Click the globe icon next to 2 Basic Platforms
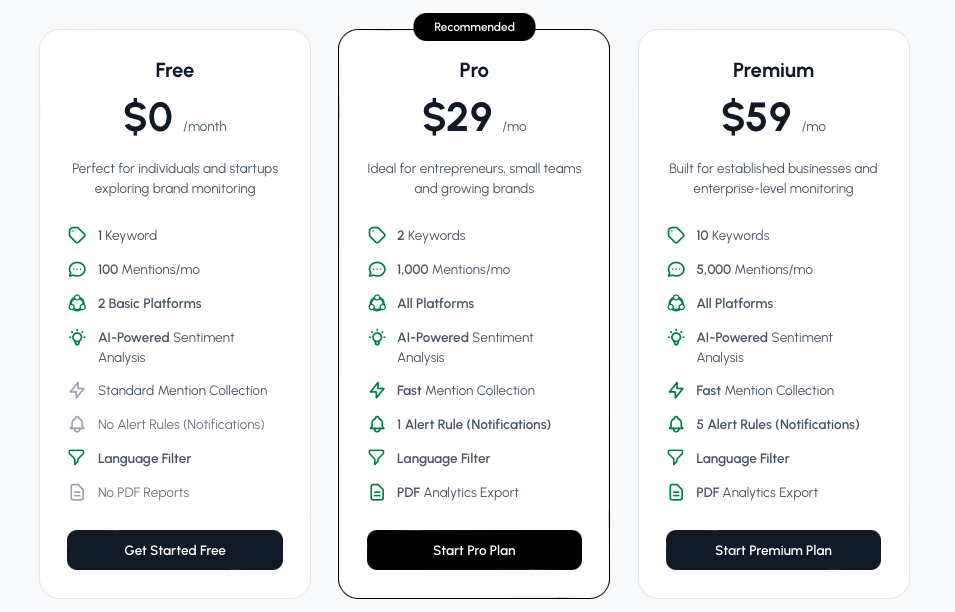 [x=77, y=303]
